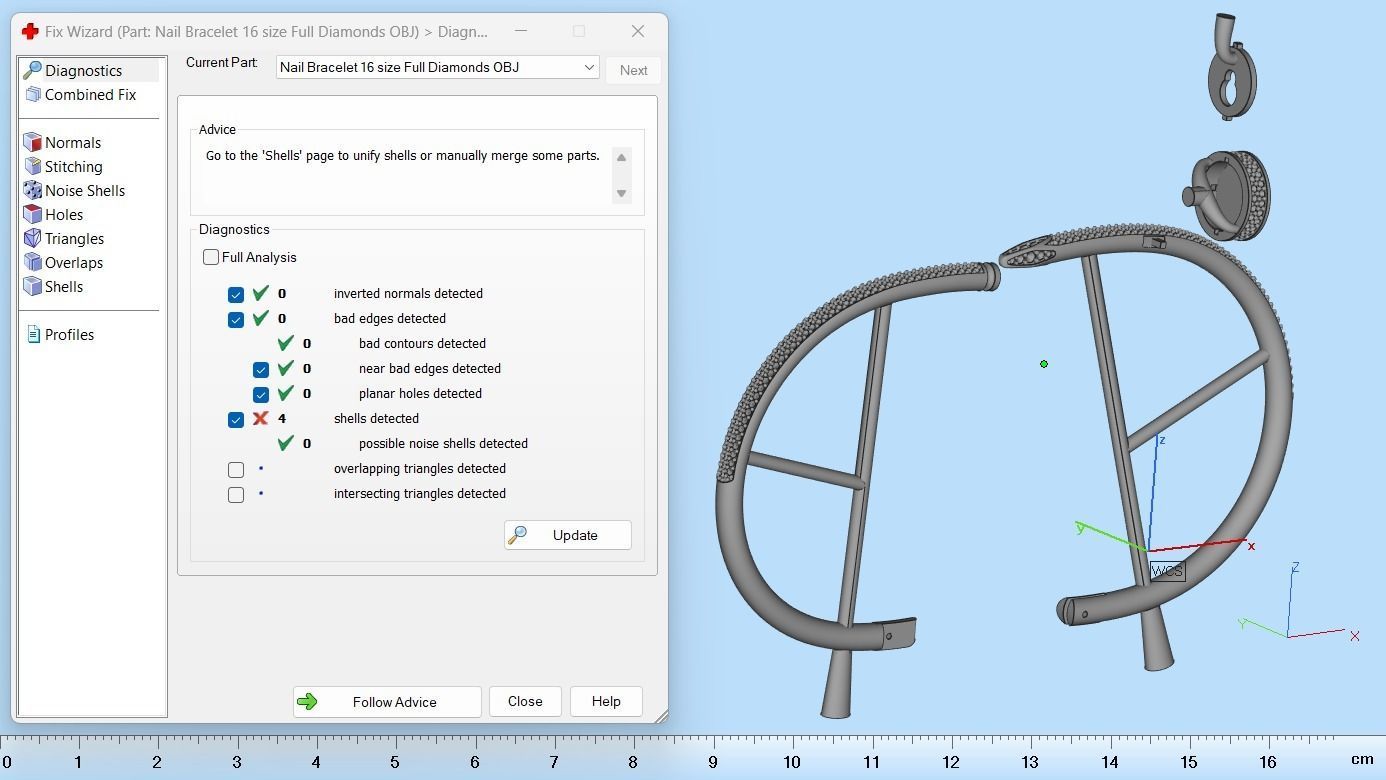Click the Advice text scroll down arrow

(x=621, y=193)
